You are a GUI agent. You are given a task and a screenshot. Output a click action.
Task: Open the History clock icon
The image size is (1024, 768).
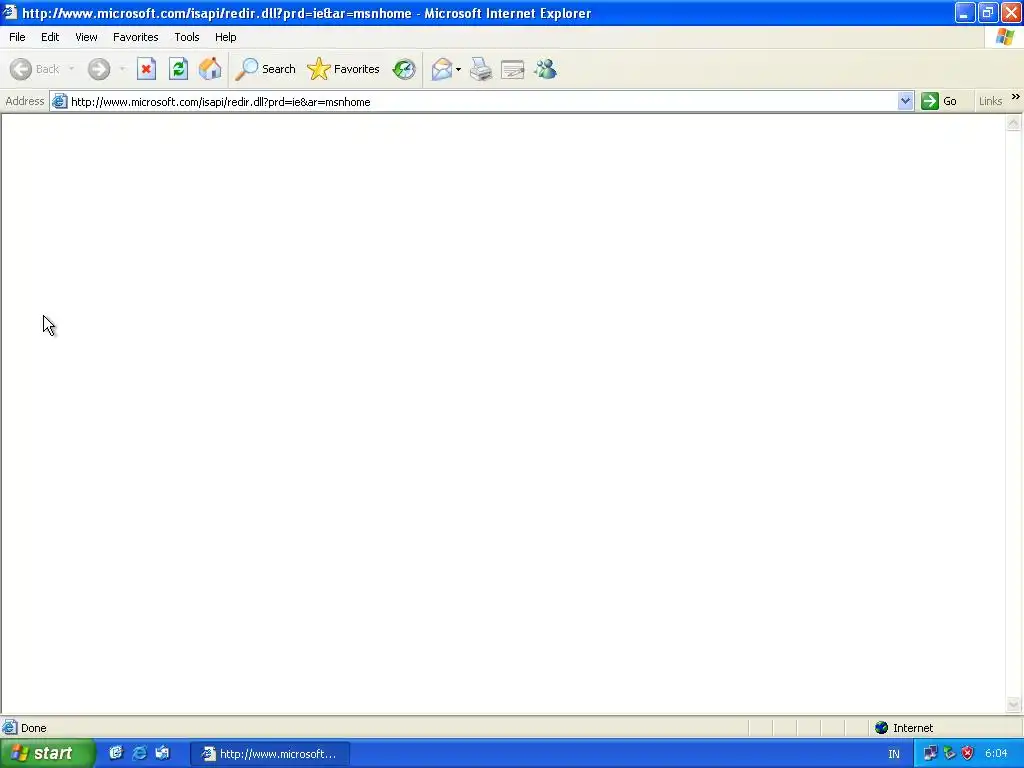click(x=404, y=69)
